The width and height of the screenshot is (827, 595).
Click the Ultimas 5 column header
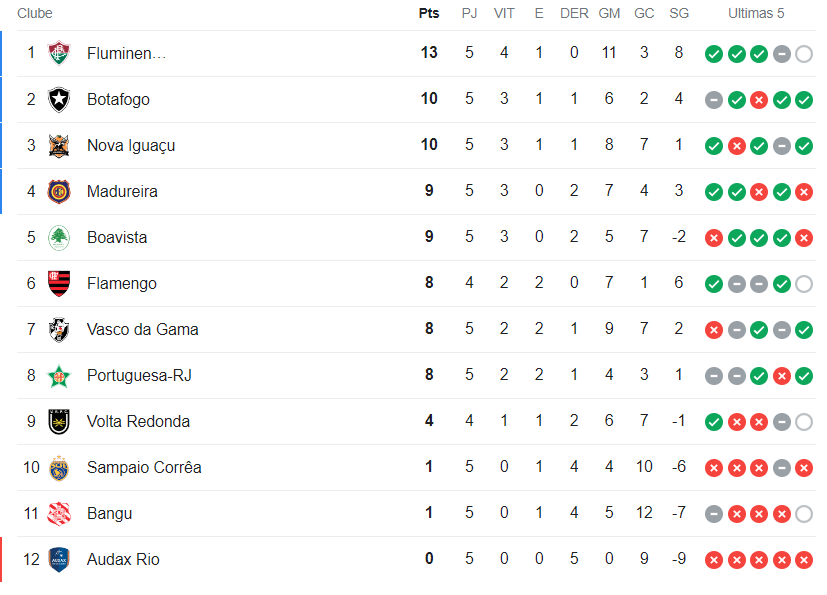pos(756,13)
